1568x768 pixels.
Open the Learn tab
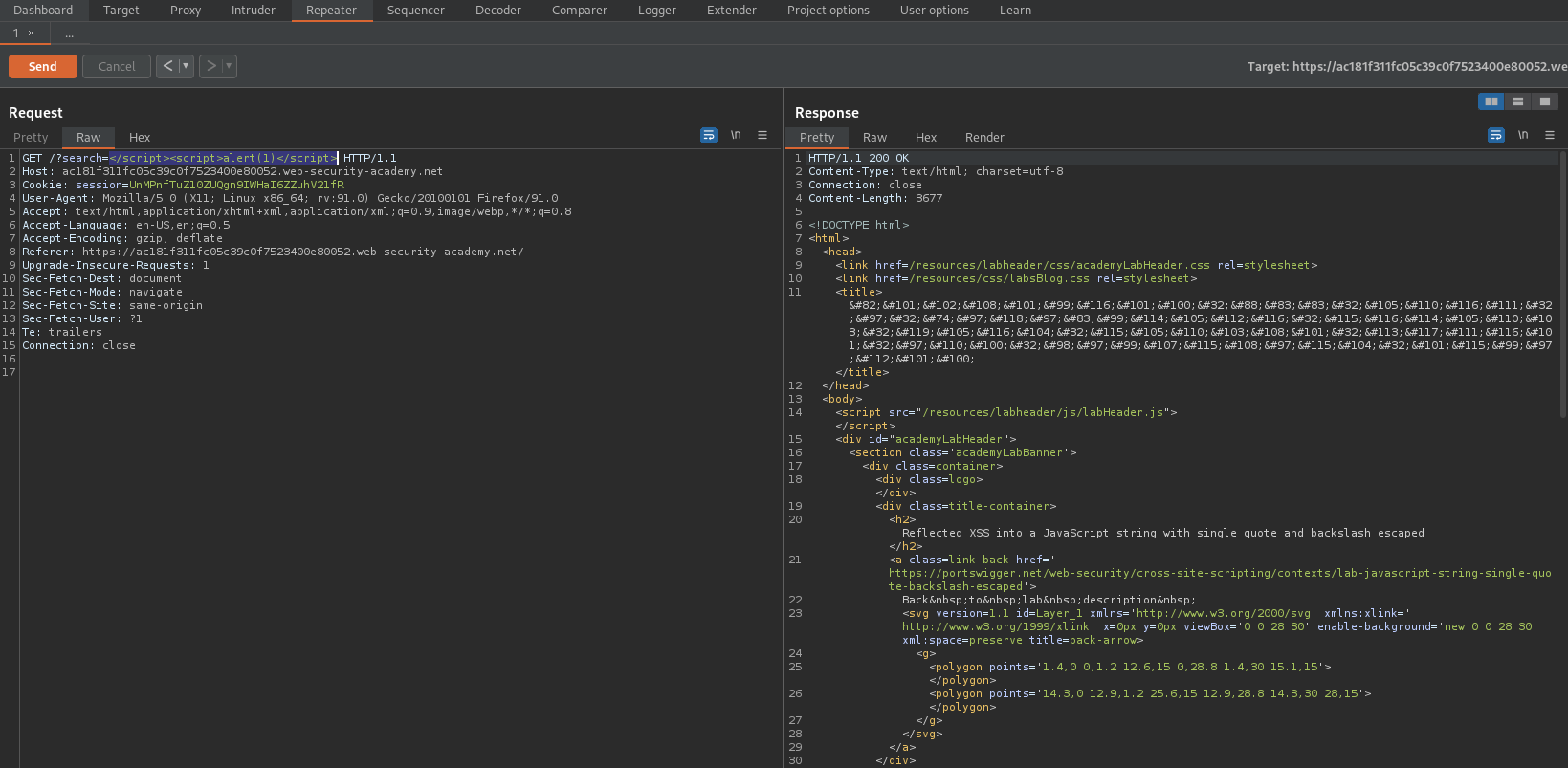pyautogui.click(x=1016, y=11)
